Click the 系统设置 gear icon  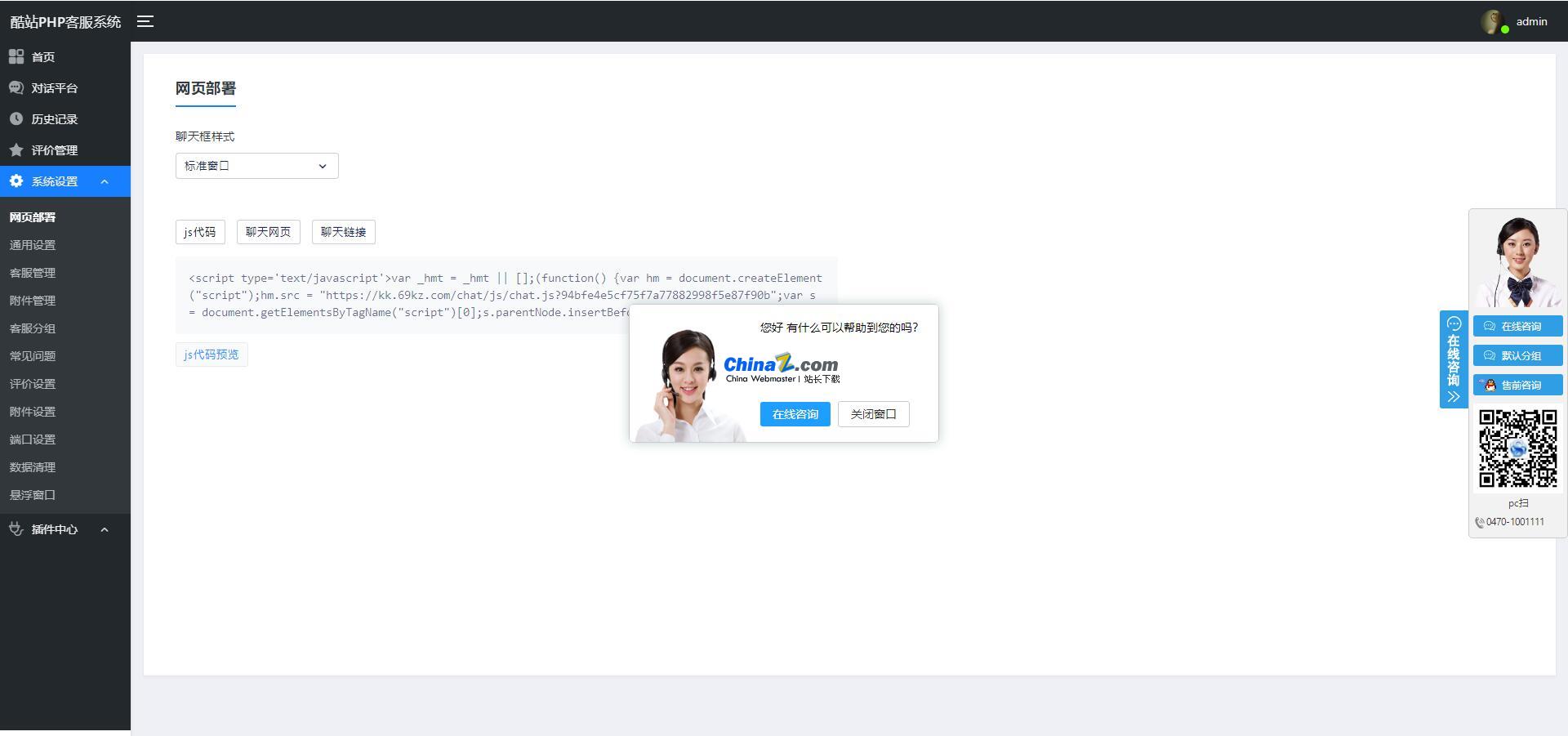[16, 181]
